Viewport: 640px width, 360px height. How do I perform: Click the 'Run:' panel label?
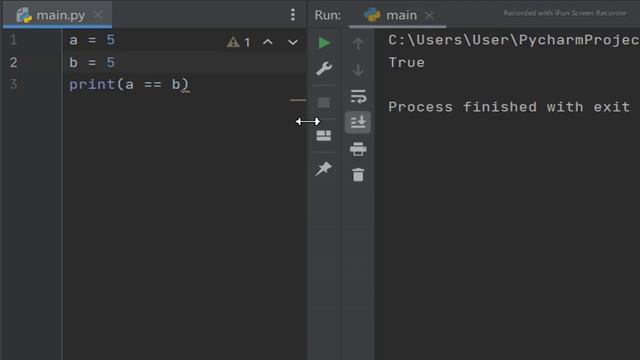point(328,15)
